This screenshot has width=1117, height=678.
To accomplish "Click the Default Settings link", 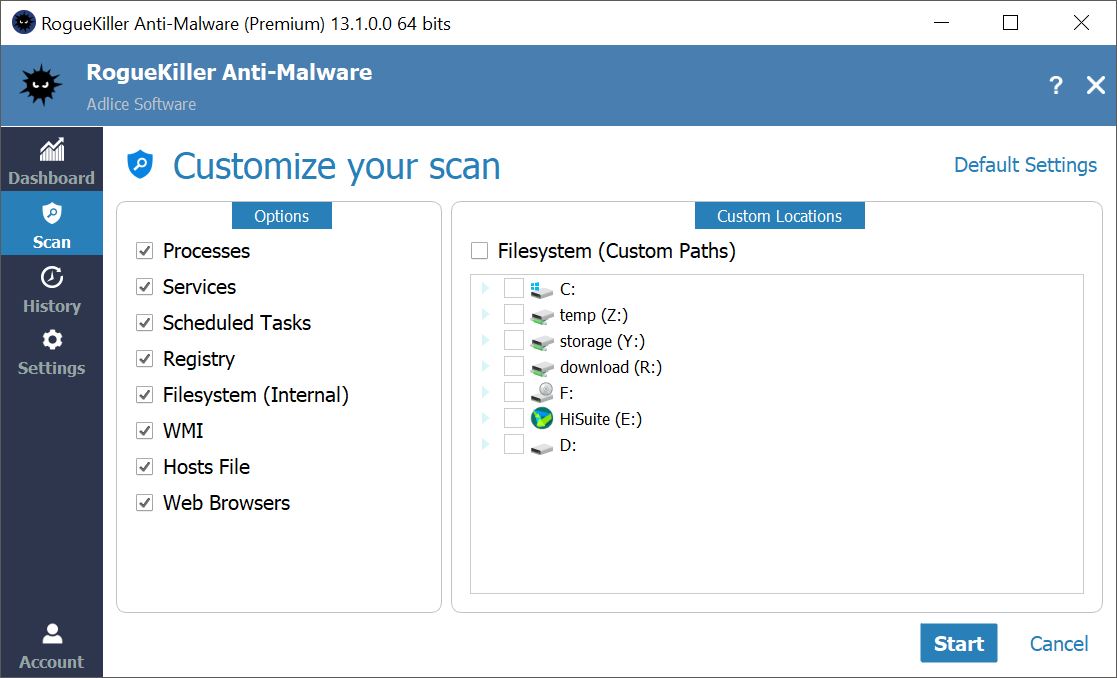I will 1025,165.
